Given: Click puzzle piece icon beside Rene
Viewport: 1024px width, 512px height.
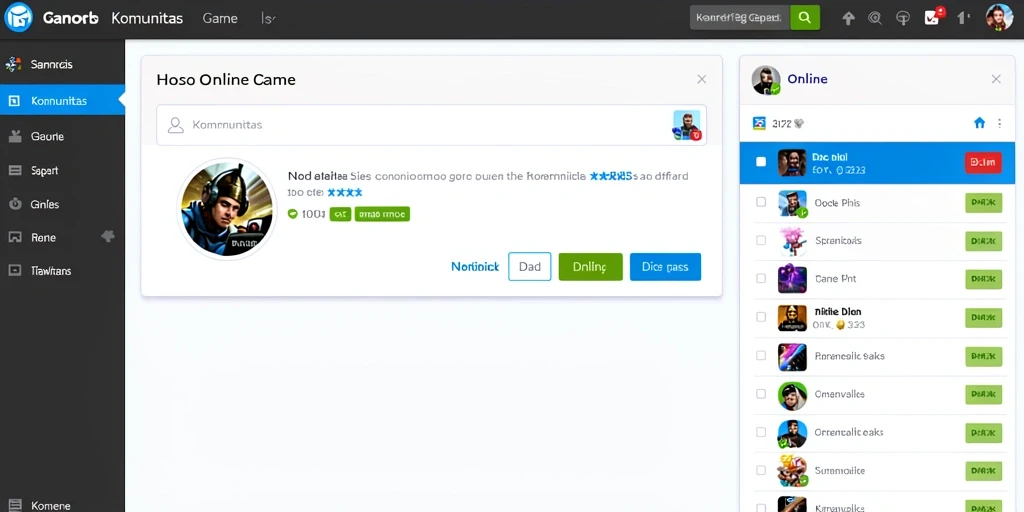Looking at the screenshot, I should coord(108,236).
